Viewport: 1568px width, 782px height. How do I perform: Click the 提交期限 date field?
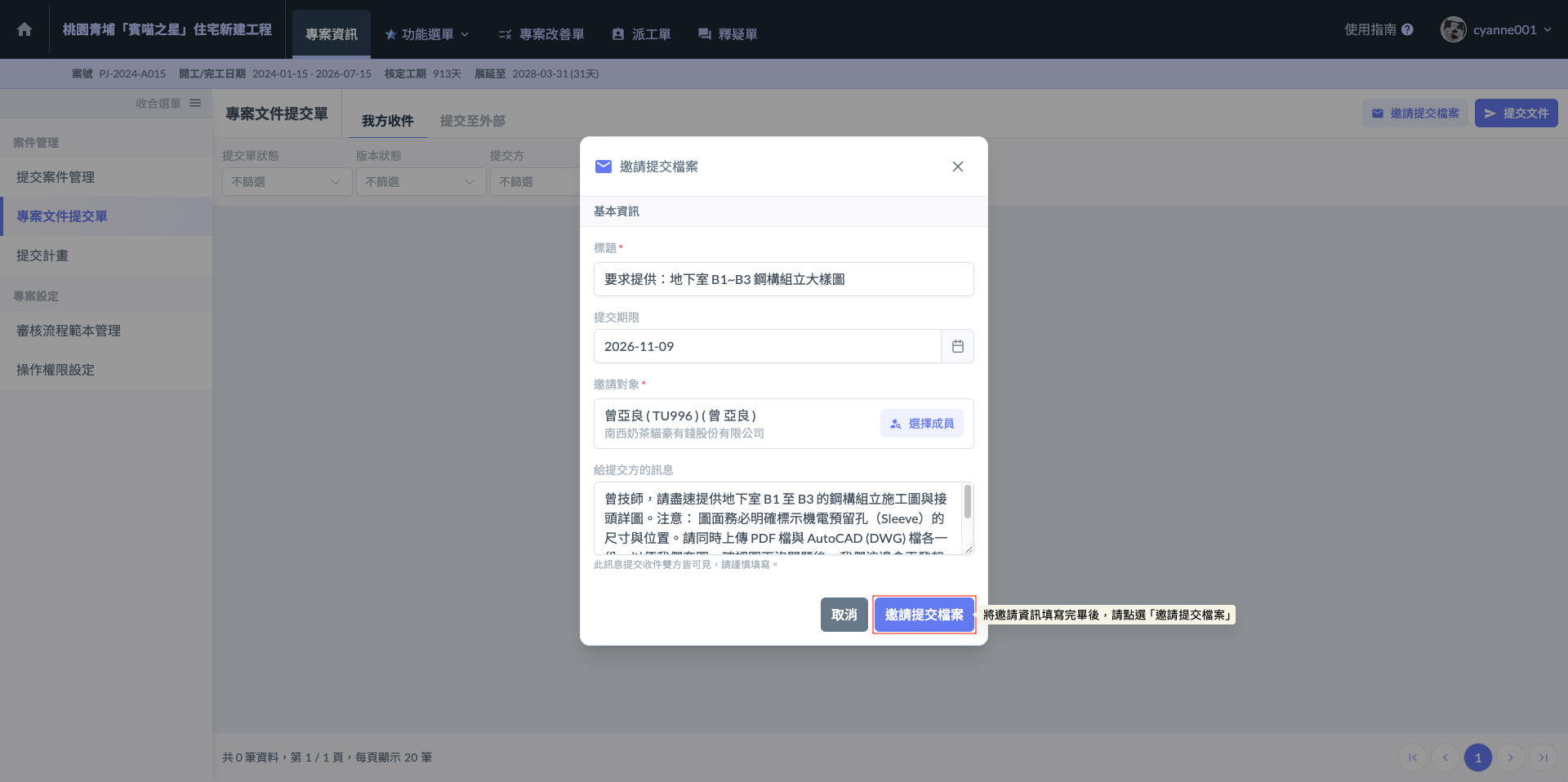click(768, 346)
